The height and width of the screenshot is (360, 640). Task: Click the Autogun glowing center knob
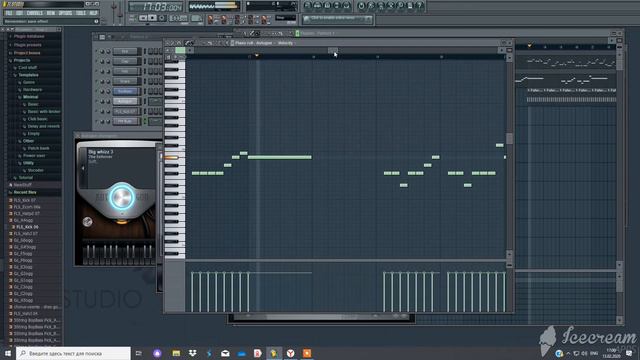(122, 197)
